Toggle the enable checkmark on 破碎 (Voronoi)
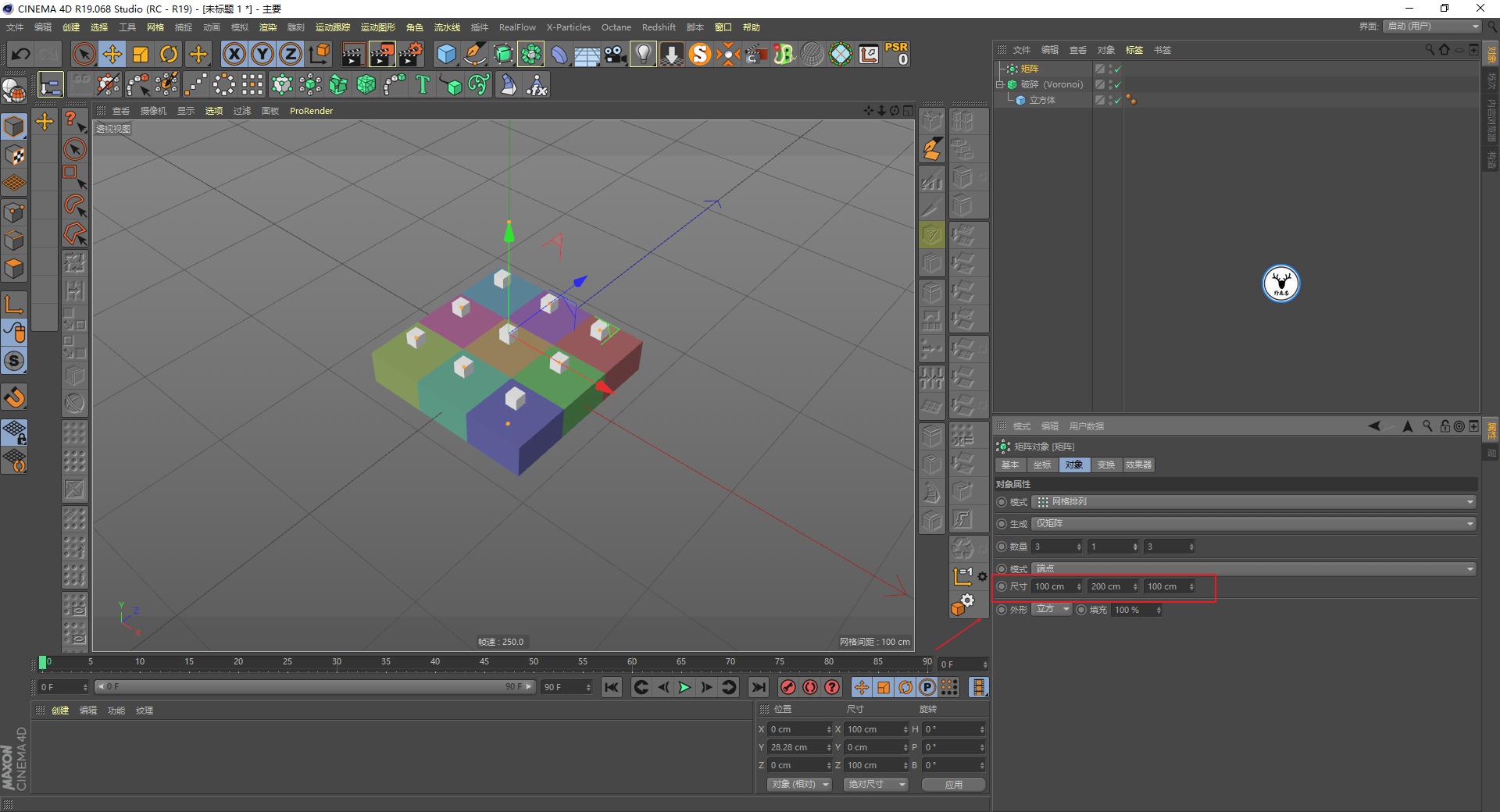The width and height of the screenshot is (1500, 812). 1117,84
